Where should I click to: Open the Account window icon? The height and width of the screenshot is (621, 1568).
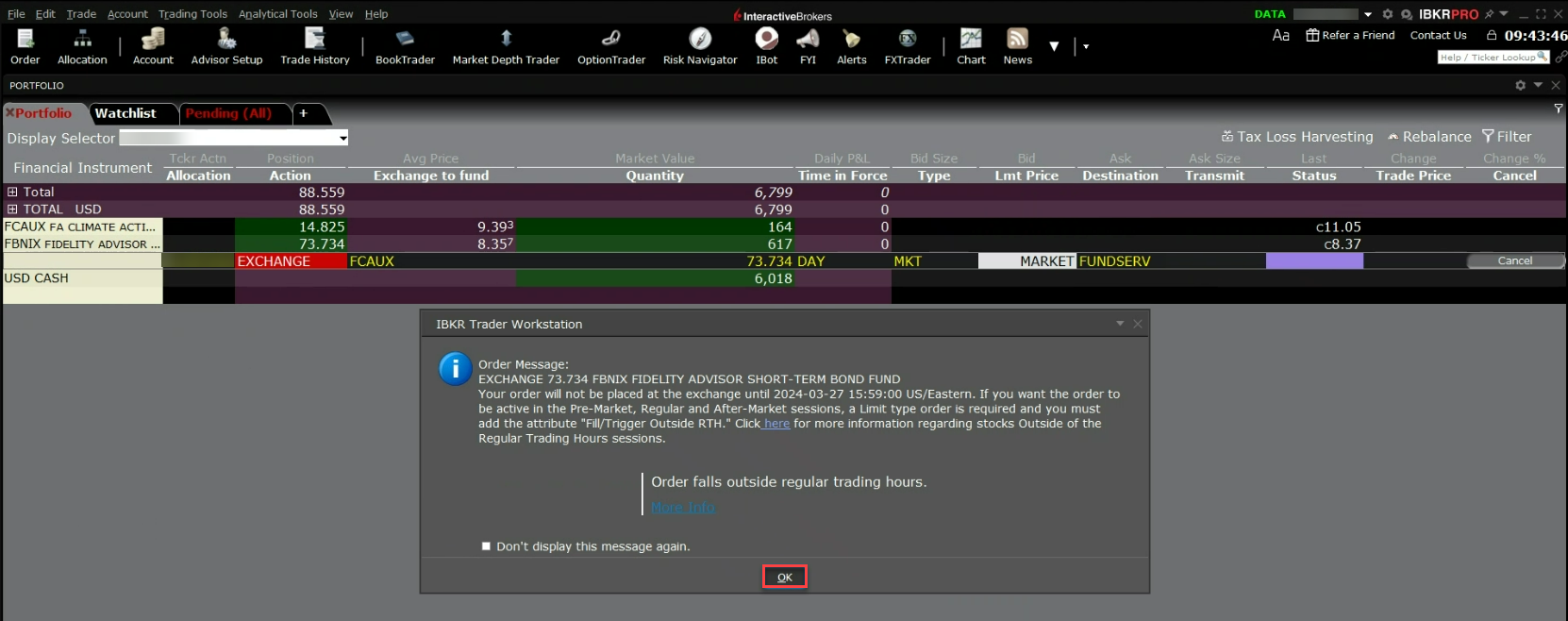pos(153,46)
